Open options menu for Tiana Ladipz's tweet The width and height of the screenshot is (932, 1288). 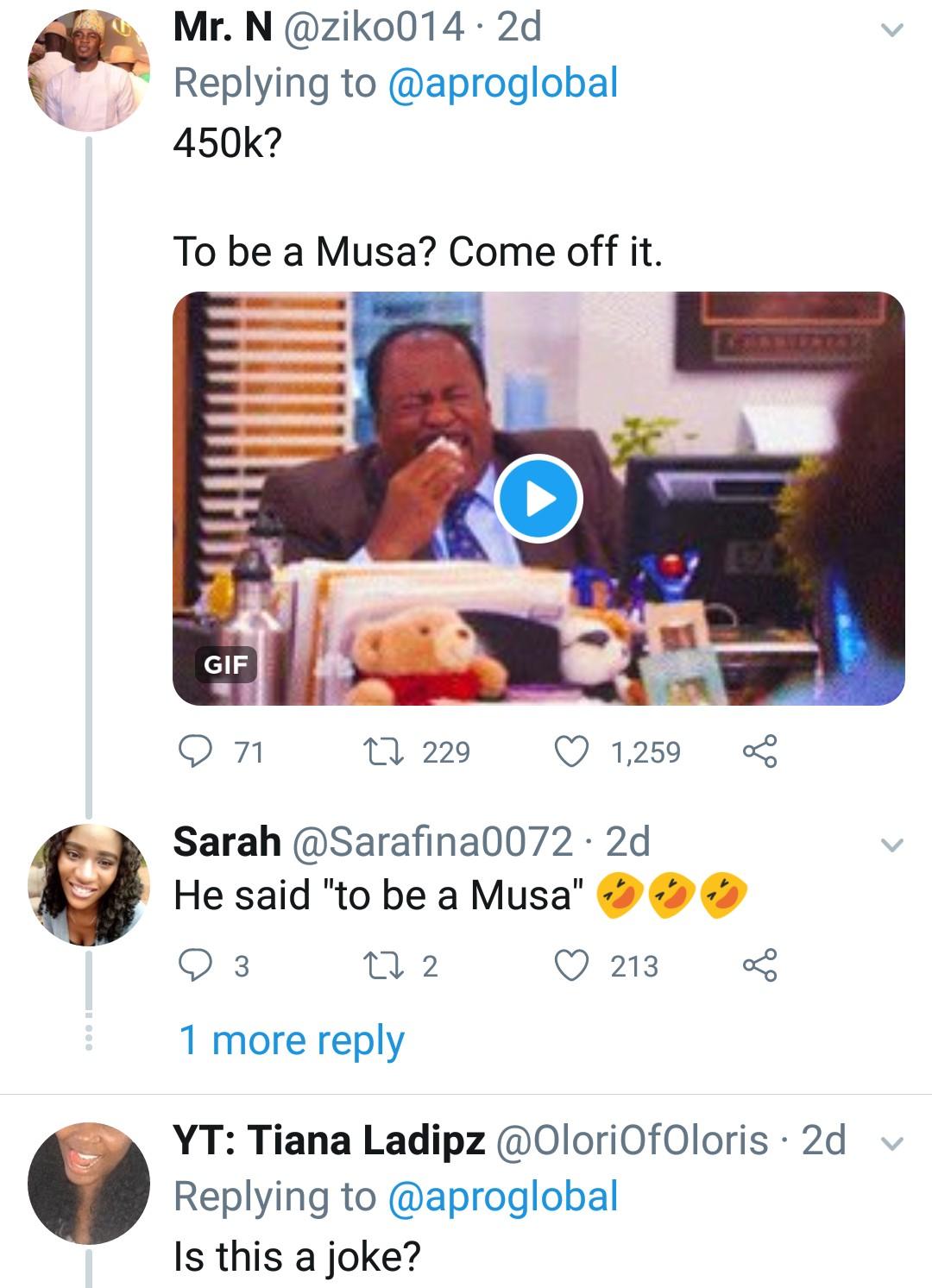(x=892, y=1143)
